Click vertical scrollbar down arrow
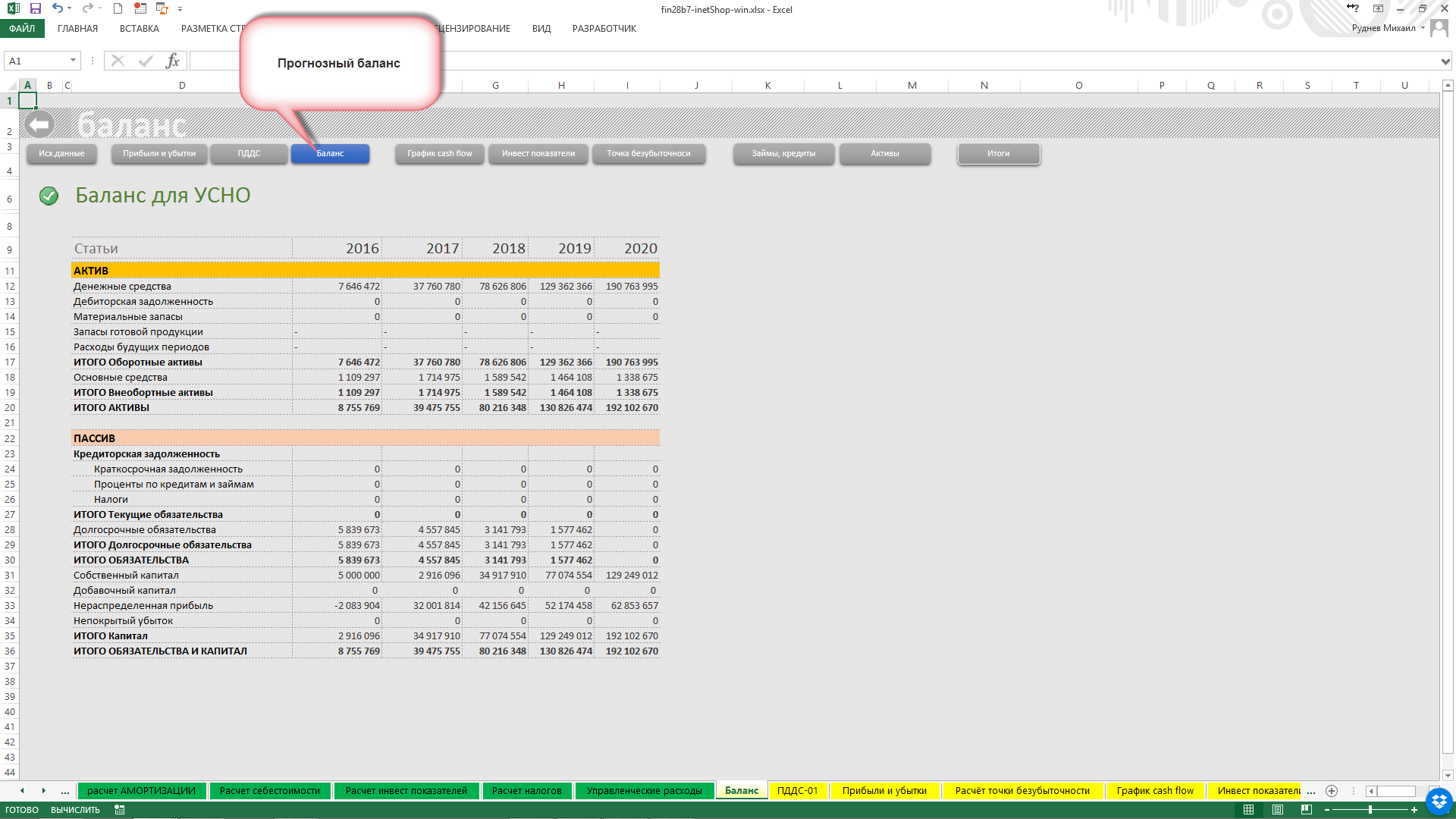This screenshot has width=1456, height=819. (1448, 775)
